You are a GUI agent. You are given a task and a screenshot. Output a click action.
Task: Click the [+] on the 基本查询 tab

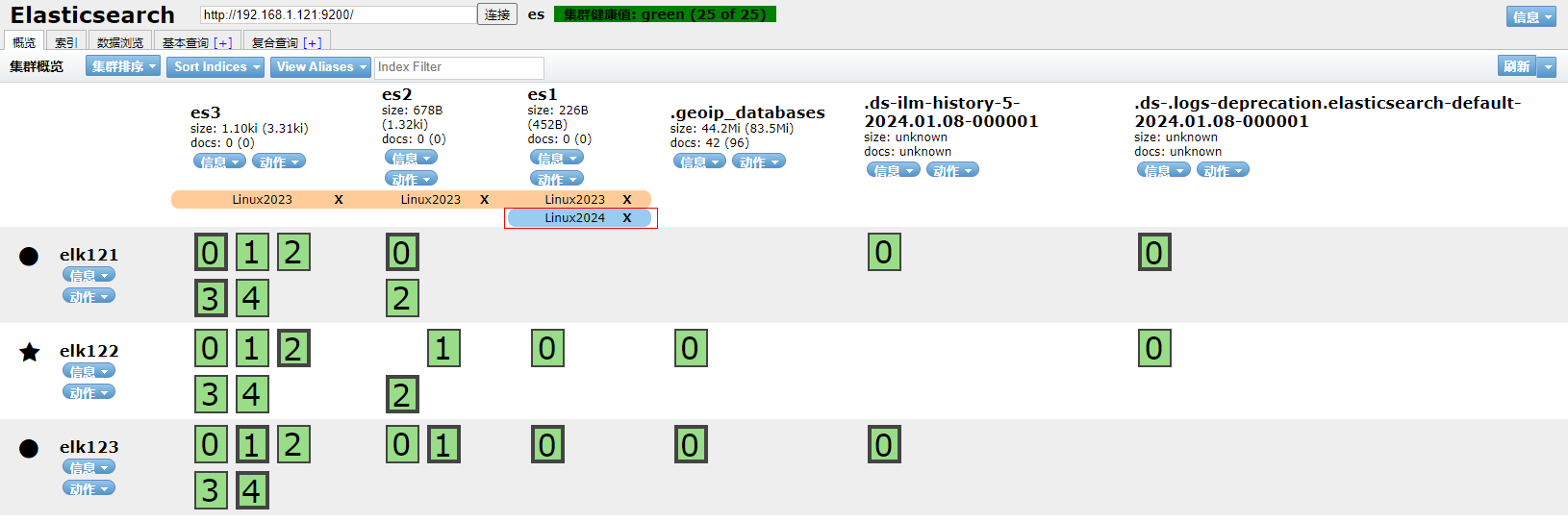tap(223, 43)
